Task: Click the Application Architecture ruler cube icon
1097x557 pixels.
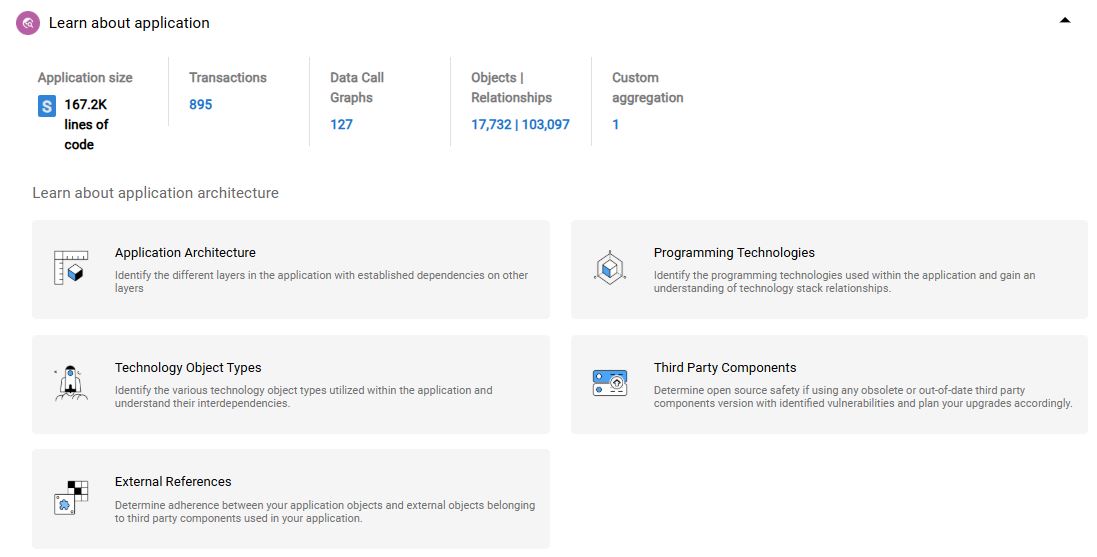Action: tap(71, 268)
